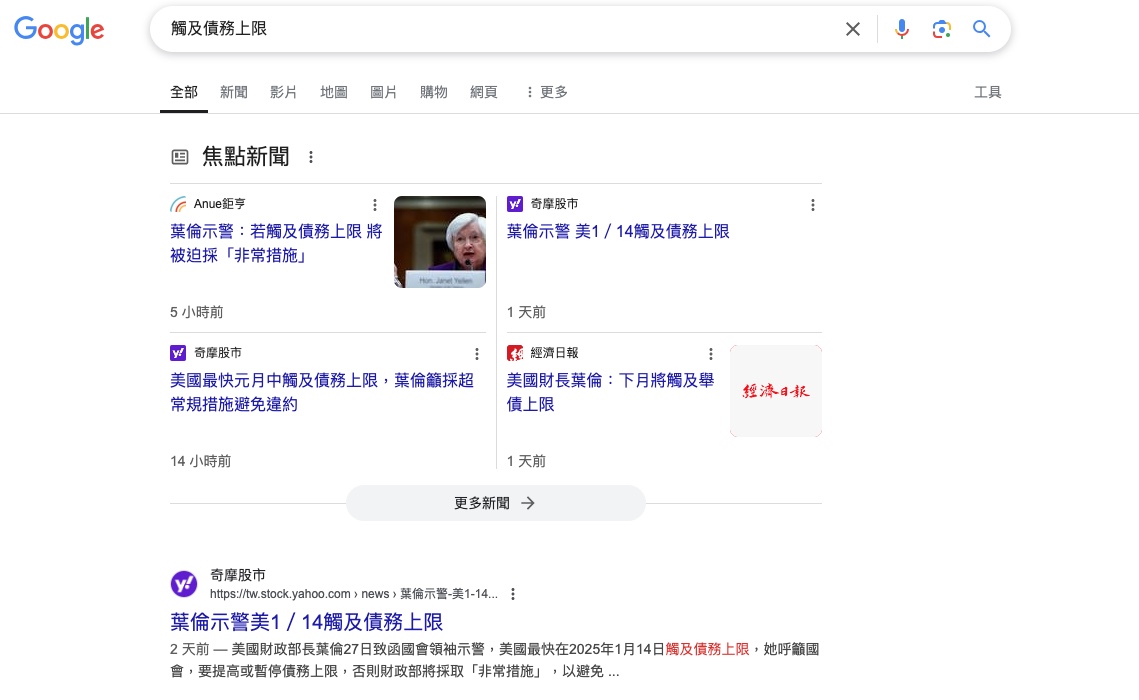This screenshot has height=700, width=1139.
Task: Open options for the 經濟日報 news card
Action: pyautogui.click(x=710, y=354)
